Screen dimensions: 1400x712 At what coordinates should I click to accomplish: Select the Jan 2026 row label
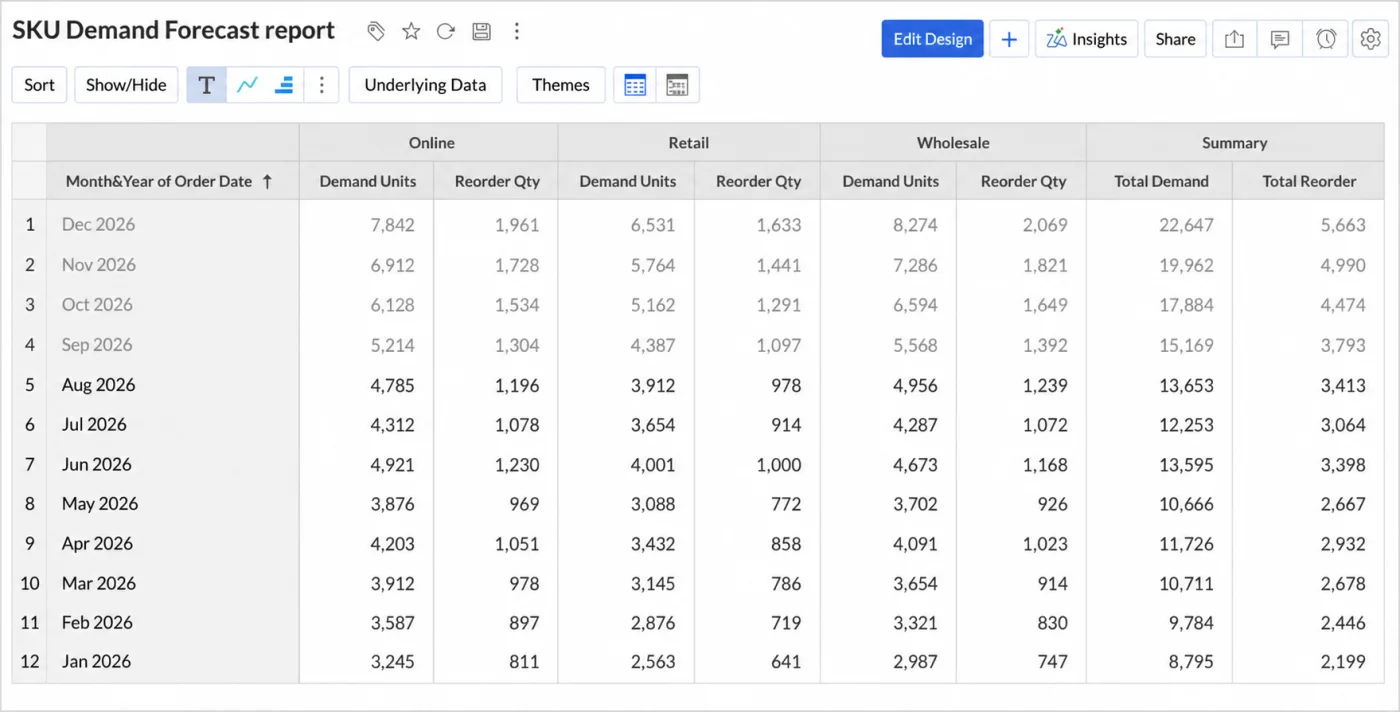(96, 662)
